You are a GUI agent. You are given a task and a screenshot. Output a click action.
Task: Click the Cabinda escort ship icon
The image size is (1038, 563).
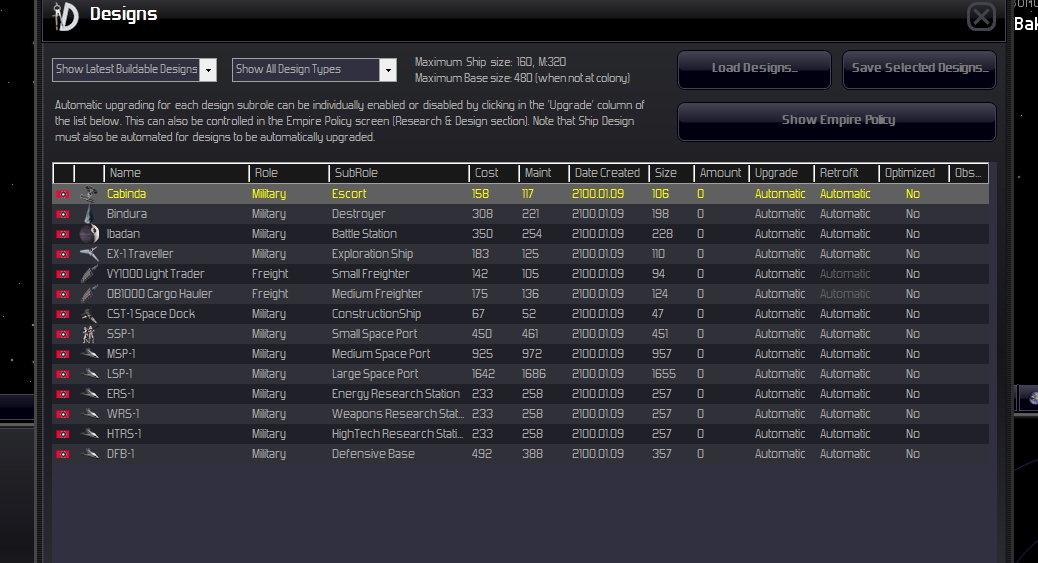[89, 194]
